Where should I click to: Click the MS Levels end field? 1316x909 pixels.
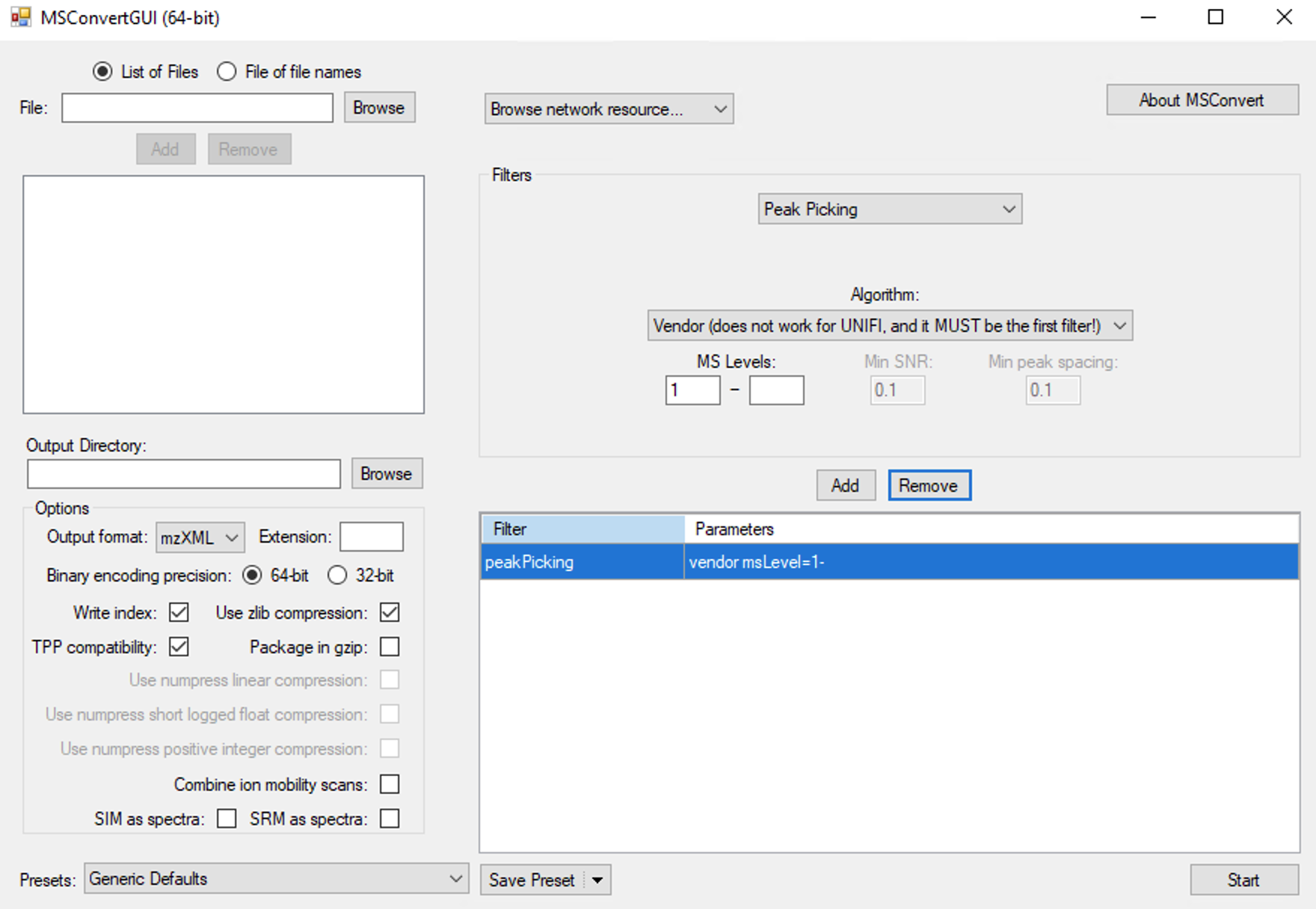[777, 390]
